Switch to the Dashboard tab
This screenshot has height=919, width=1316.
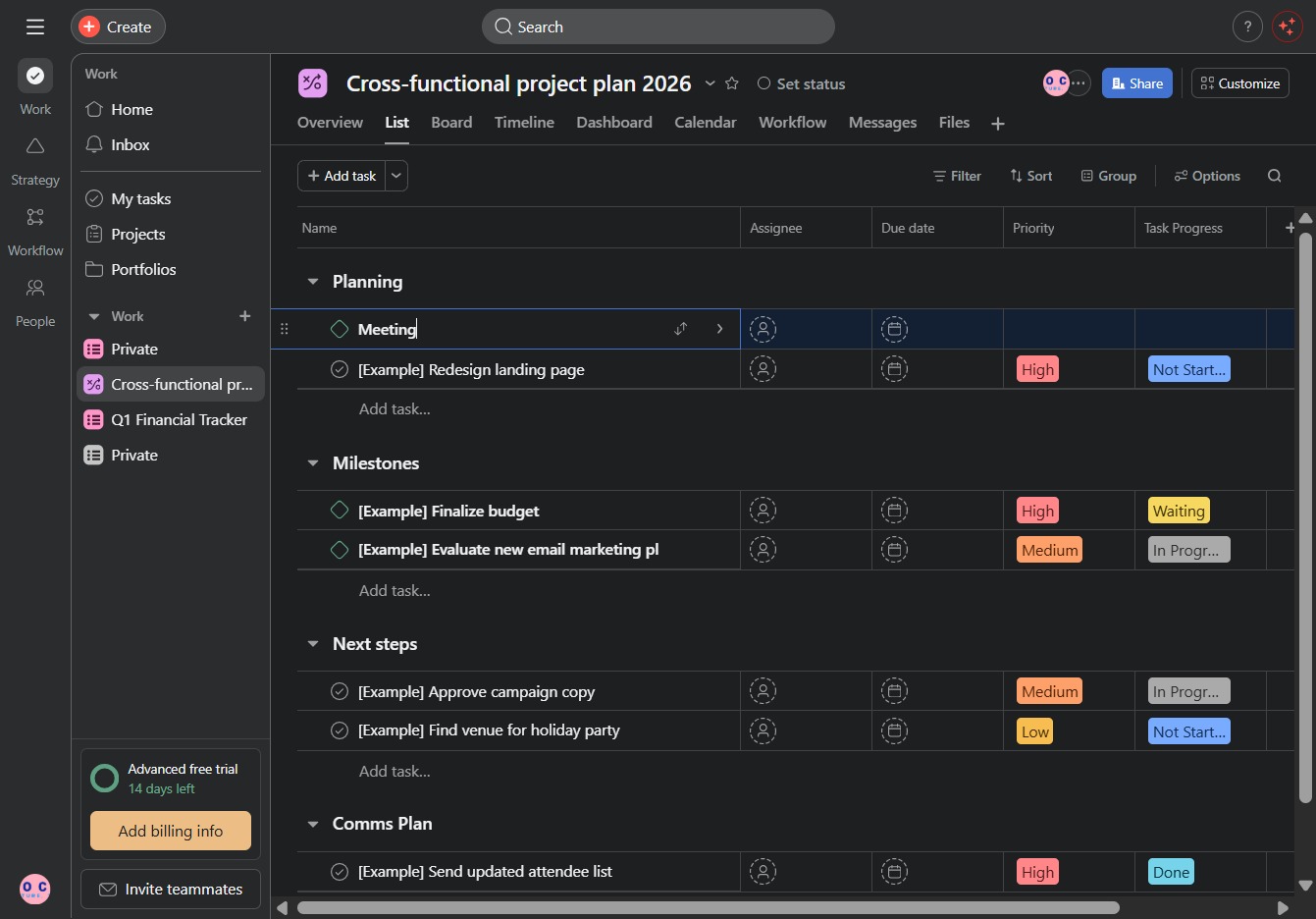click(x=614, y=122)
